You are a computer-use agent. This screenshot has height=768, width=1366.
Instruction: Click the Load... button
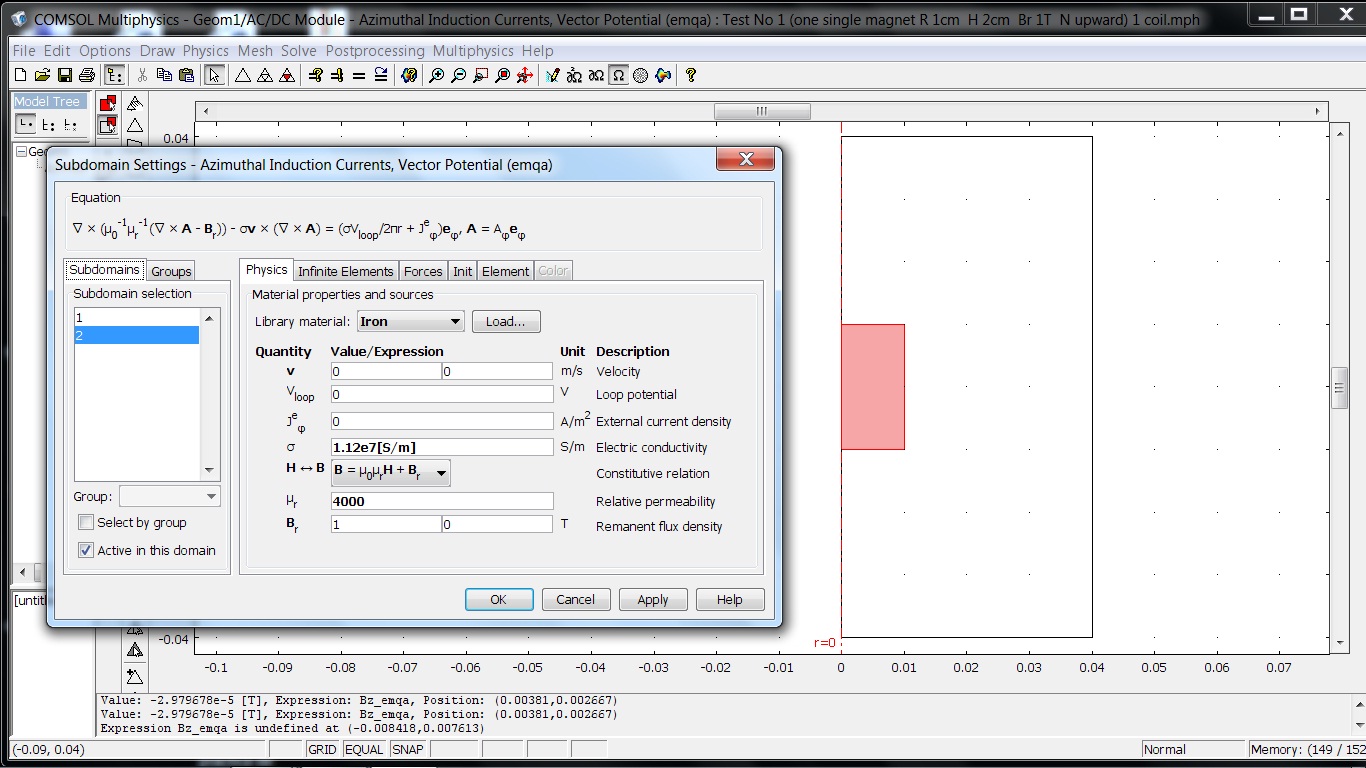pos(506,321)
